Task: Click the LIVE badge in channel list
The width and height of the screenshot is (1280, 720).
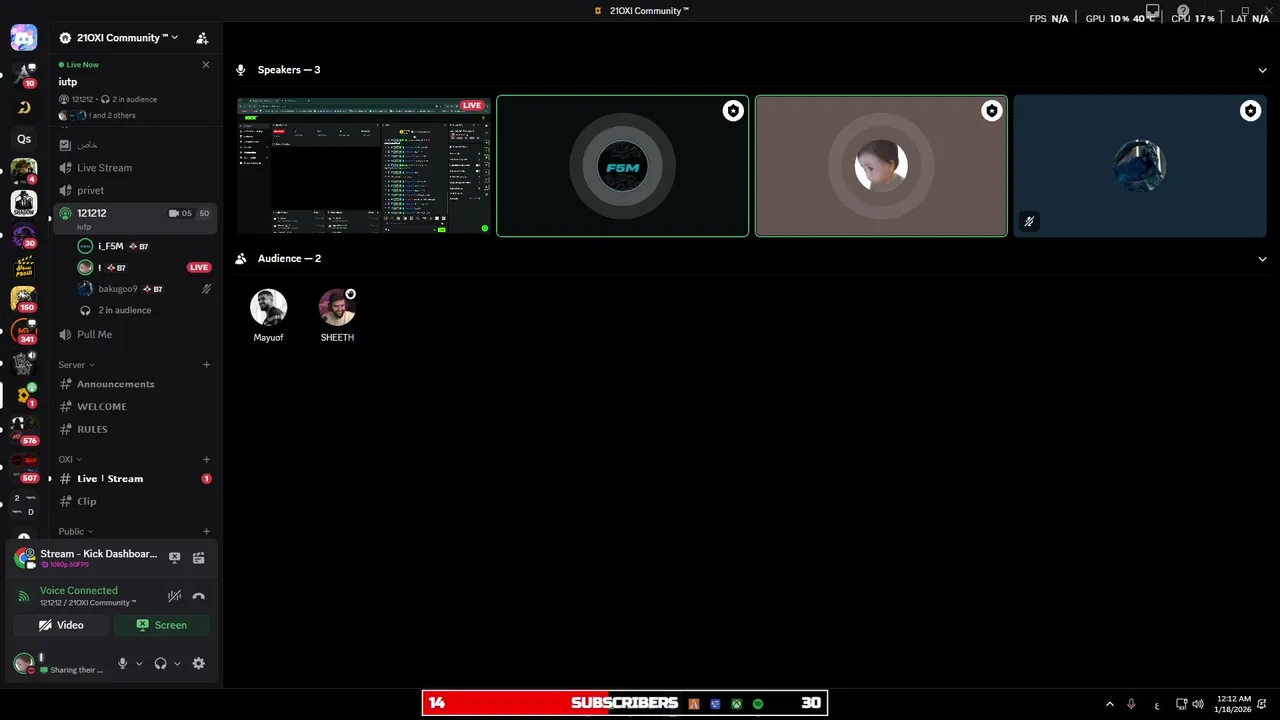Action: pos(199,268)
